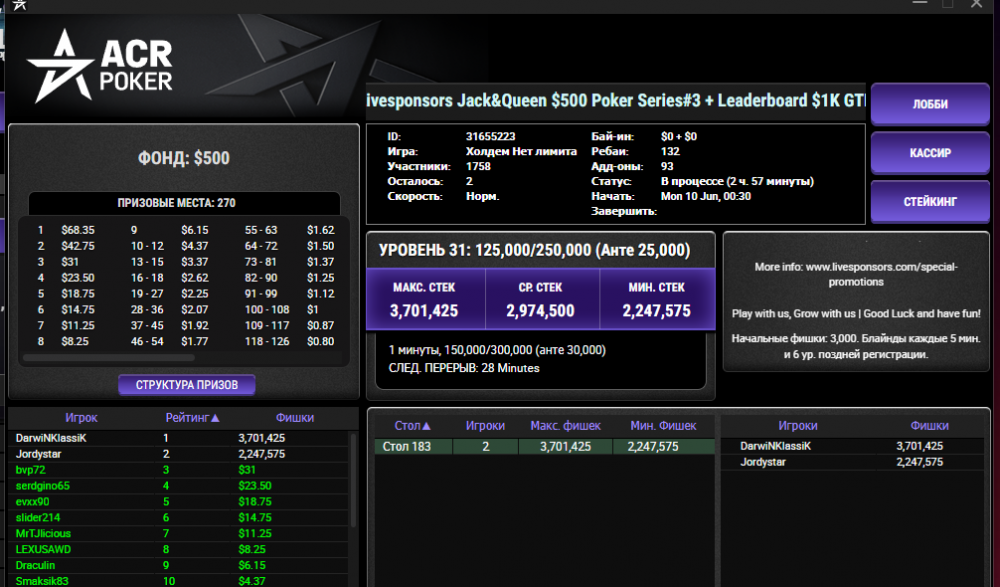This screenshot has width=1000, height=587.
Task: Select player DarwiNKlassiK in ranking list
Action: point(52,438)
